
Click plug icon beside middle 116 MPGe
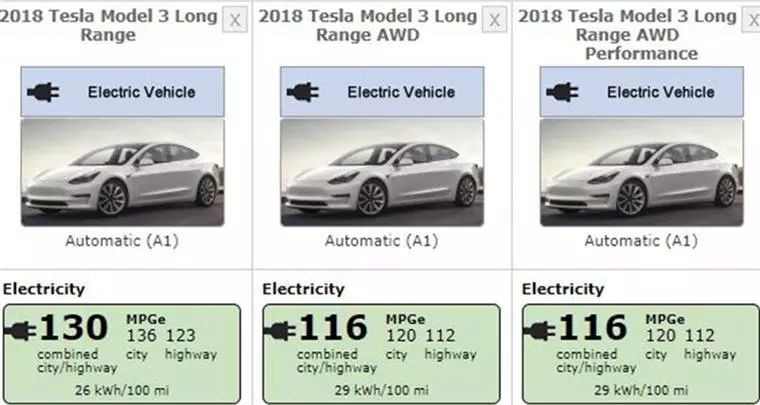(279, 331)
